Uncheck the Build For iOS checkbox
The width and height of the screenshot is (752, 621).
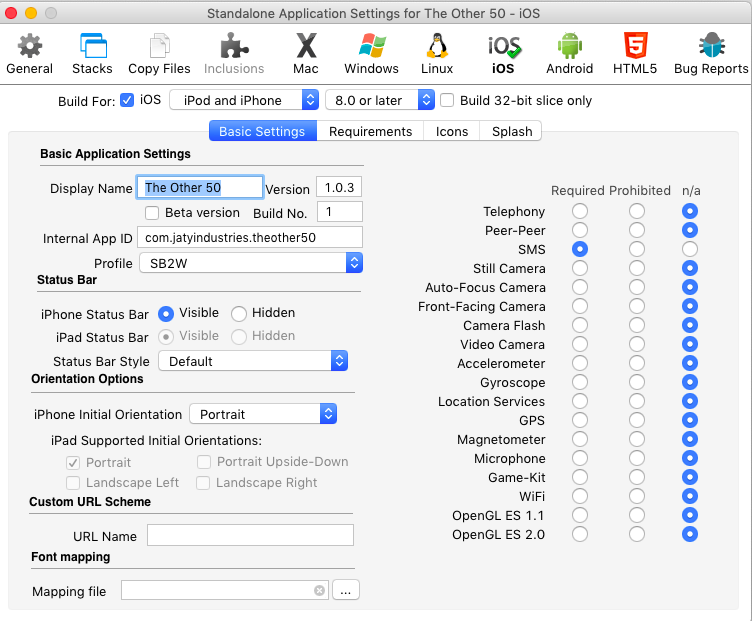127,100
